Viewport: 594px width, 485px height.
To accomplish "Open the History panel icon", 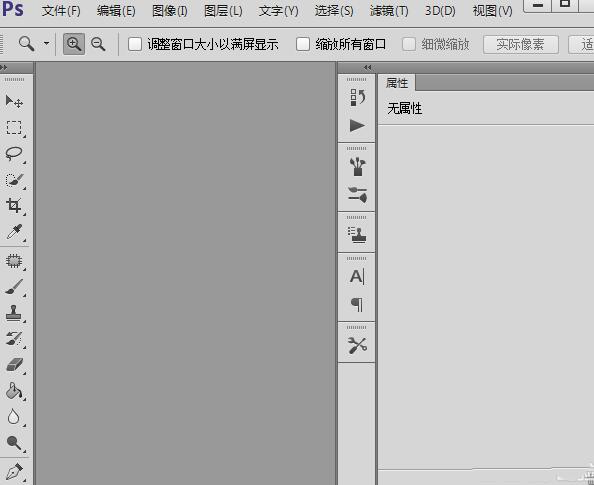I will pos(357,98).
